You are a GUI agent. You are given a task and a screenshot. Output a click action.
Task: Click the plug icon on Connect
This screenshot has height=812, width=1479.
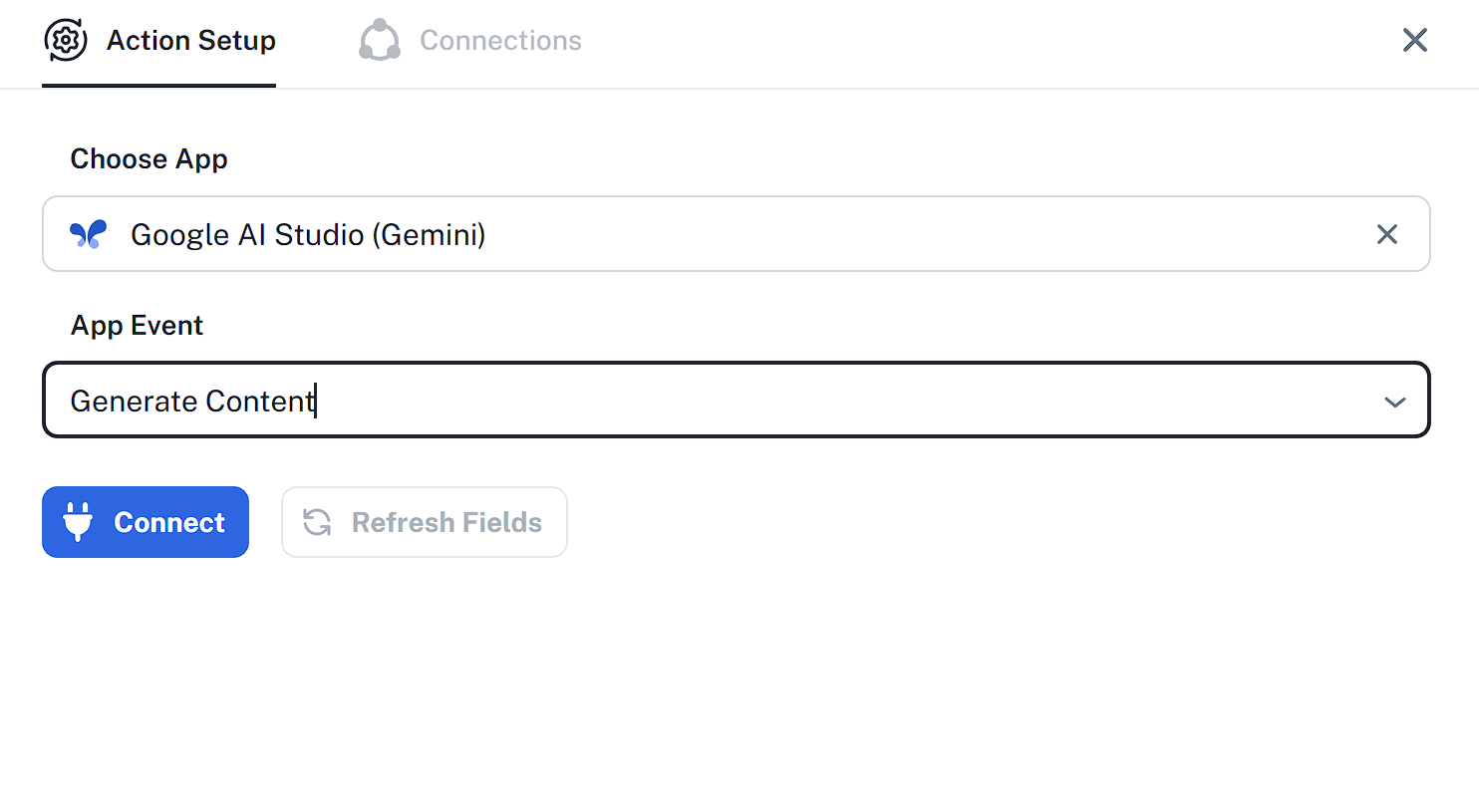[x=78, y=521]
